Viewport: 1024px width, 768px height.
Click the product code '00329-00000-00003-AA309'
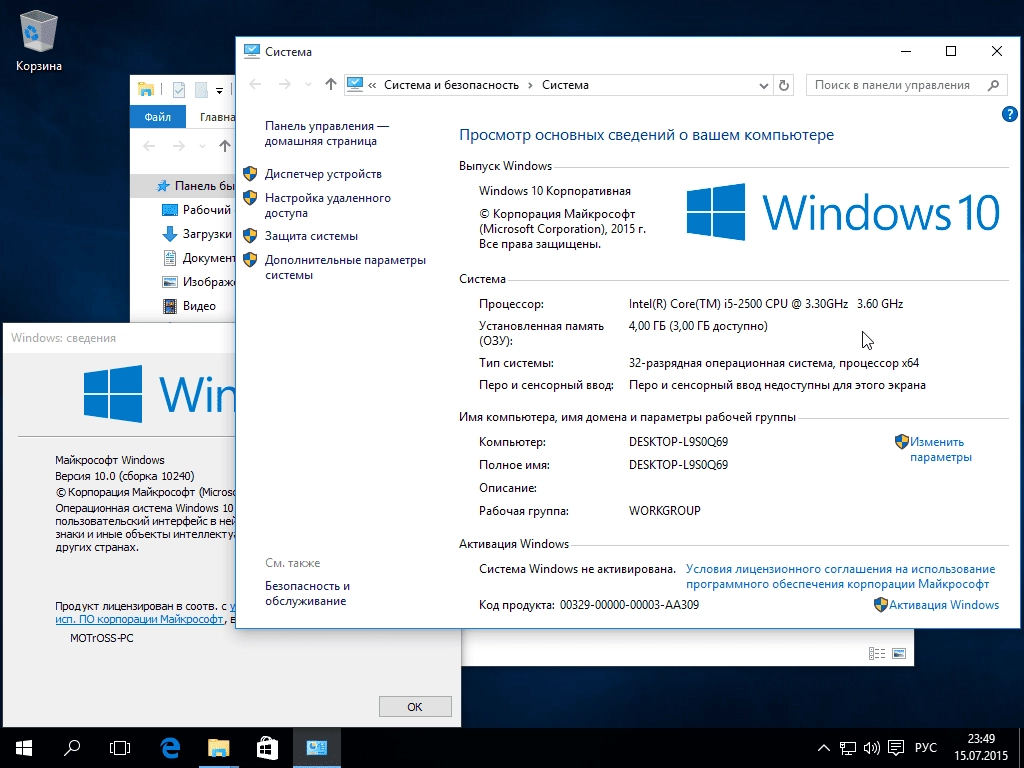(x=629, y=605)
